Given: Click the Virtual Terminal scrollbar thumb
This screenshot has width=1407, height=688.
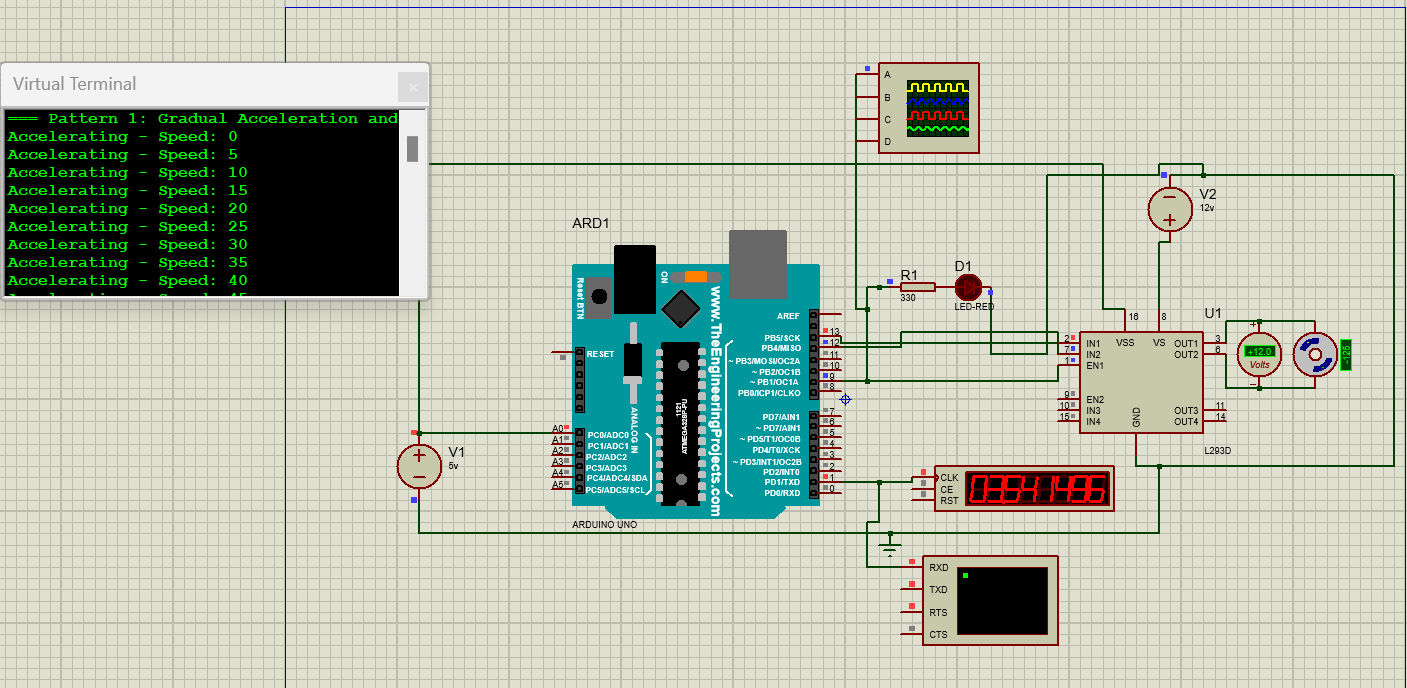Looking at the screenshot, I should pyautogui.click(x=412, y=149).
